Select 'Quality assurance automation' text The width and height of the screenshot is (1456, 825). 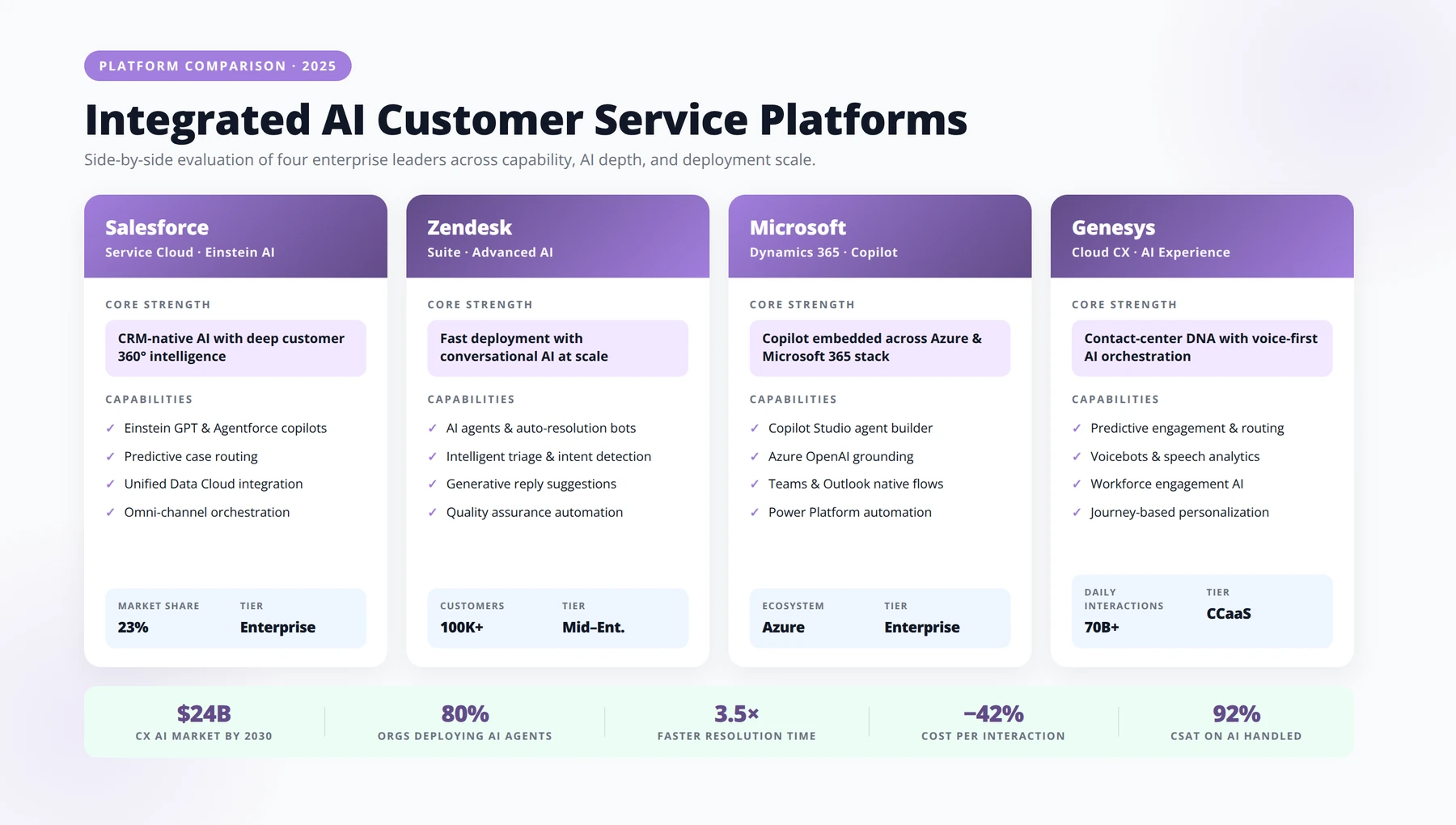click(x=535, y=512)
